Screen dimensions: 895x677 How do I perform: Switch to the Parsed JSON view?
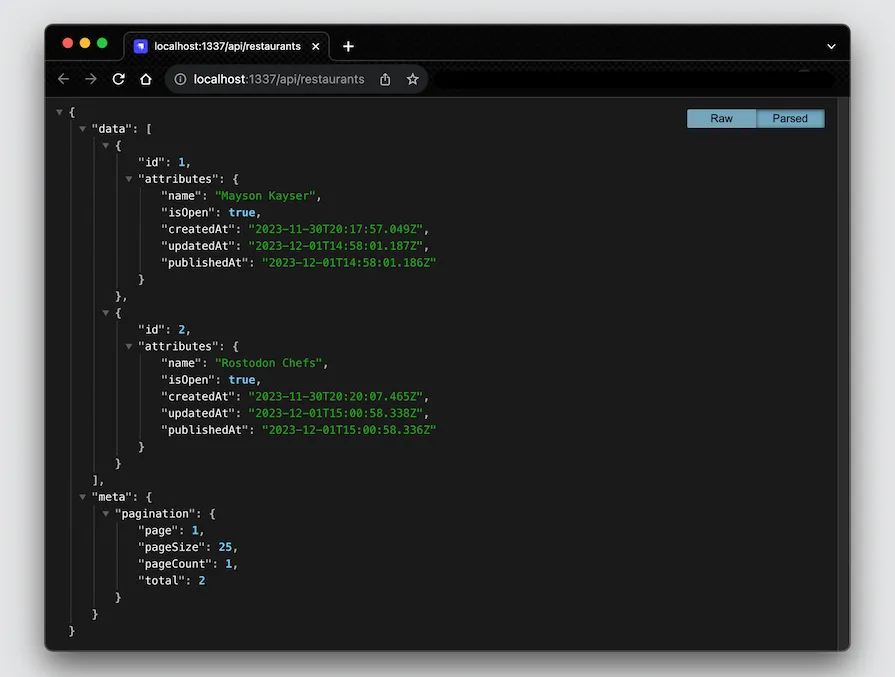pos(790,118)
